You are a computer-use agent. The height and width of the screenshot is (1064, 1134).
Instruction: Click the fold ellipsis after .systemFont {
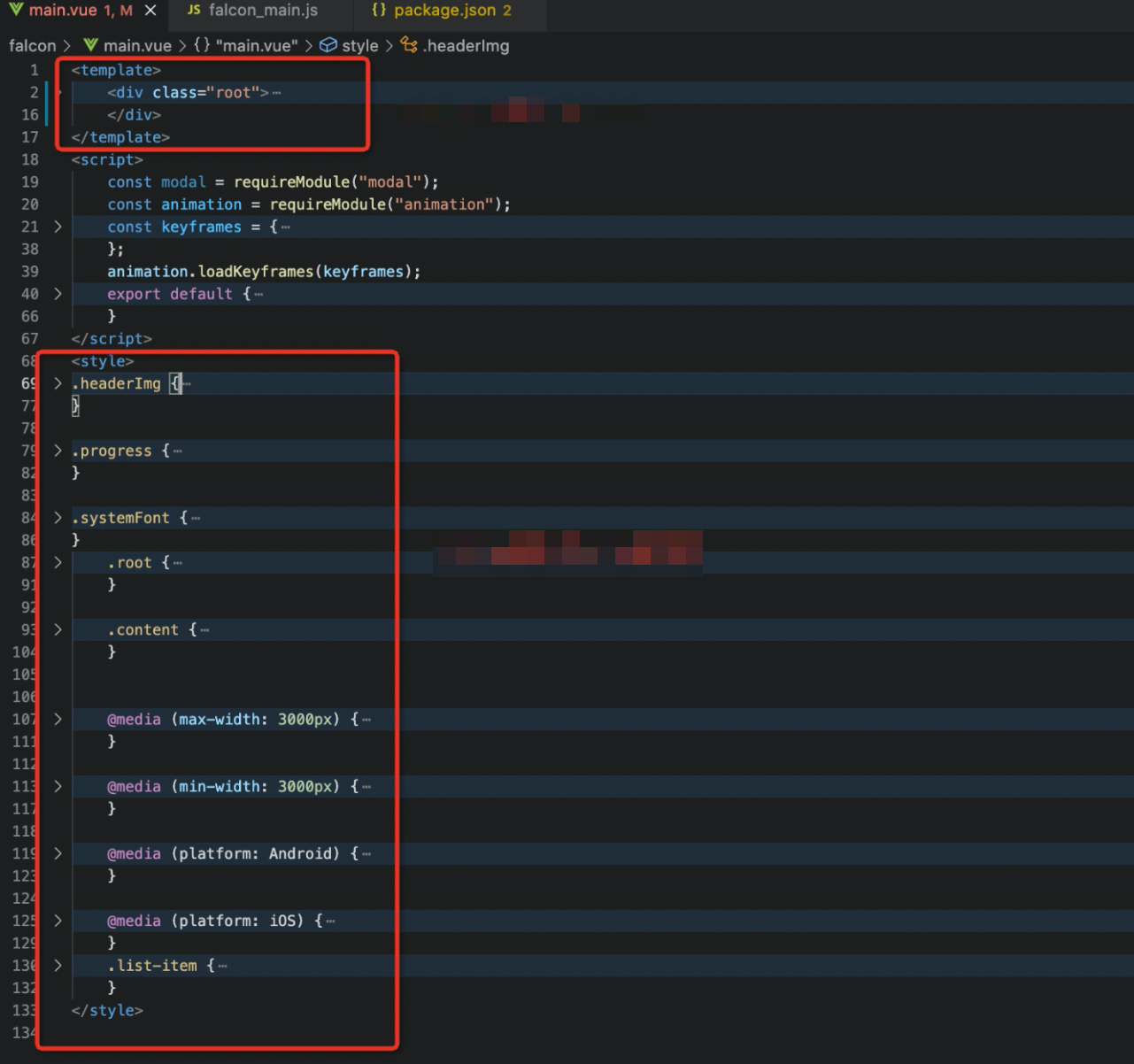pos(196,519)
